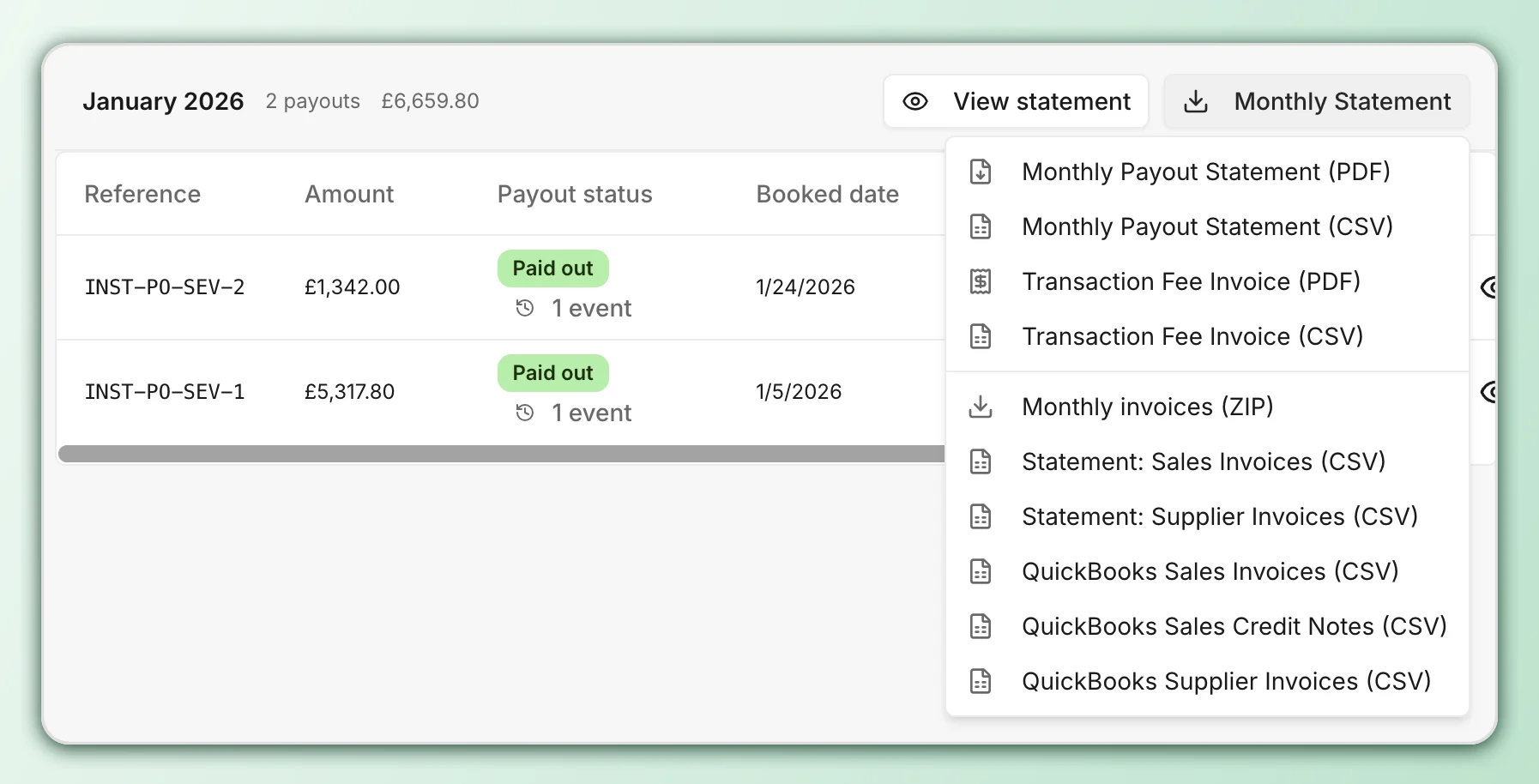Click the Reference column header
This screenshot has width=1539, height=784.
[x=142, y=194]
